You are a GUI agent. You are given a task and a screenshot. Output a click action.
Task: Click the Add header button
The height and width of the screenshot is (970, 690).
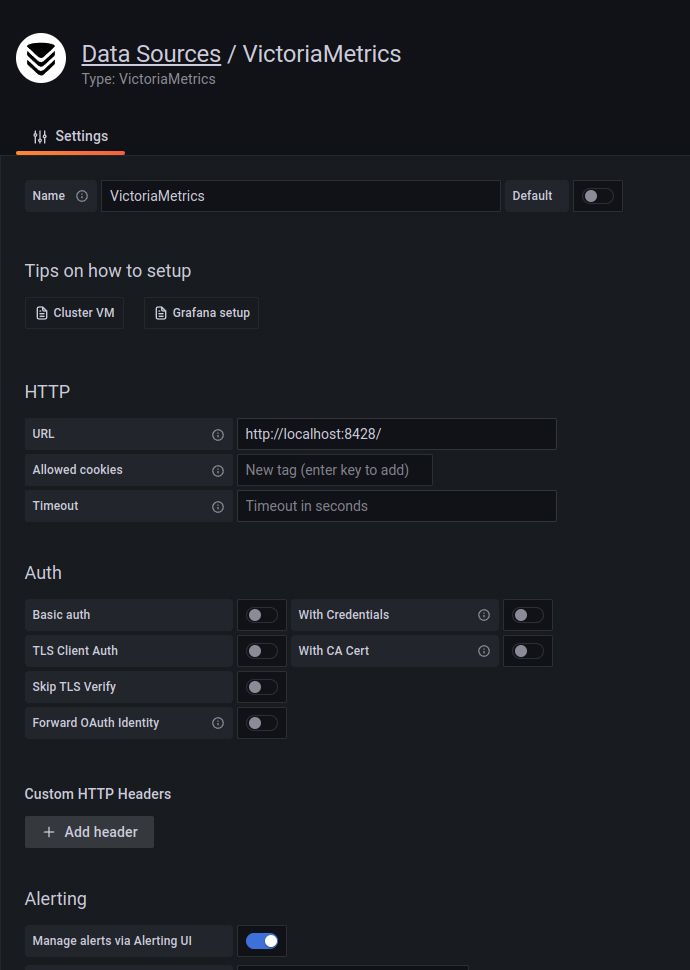pyautogui.click(x=89, y=832)
